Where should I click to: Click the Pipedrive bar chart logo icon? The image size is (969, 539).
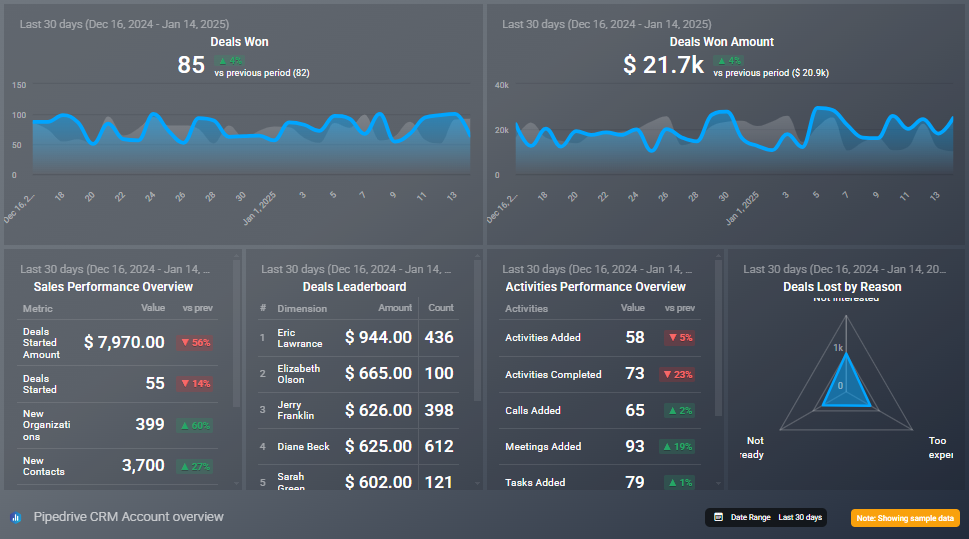(15, 518)
